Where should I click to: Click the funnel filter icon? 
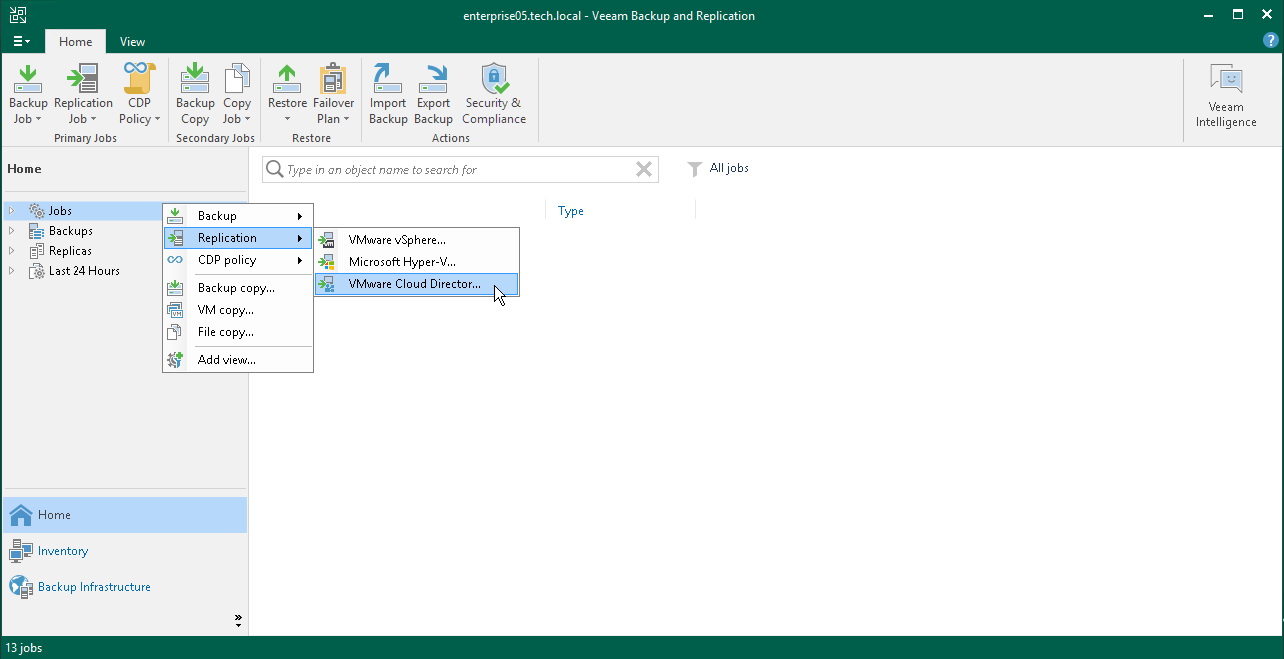pyautogui.click(x=694, y=169)
